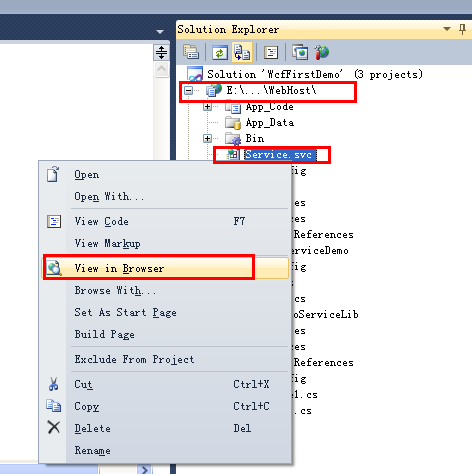Screen dimensions: 472x474
Task: Pin the Solution Explorer panel with pushpin
Action: tap(462, 29)
